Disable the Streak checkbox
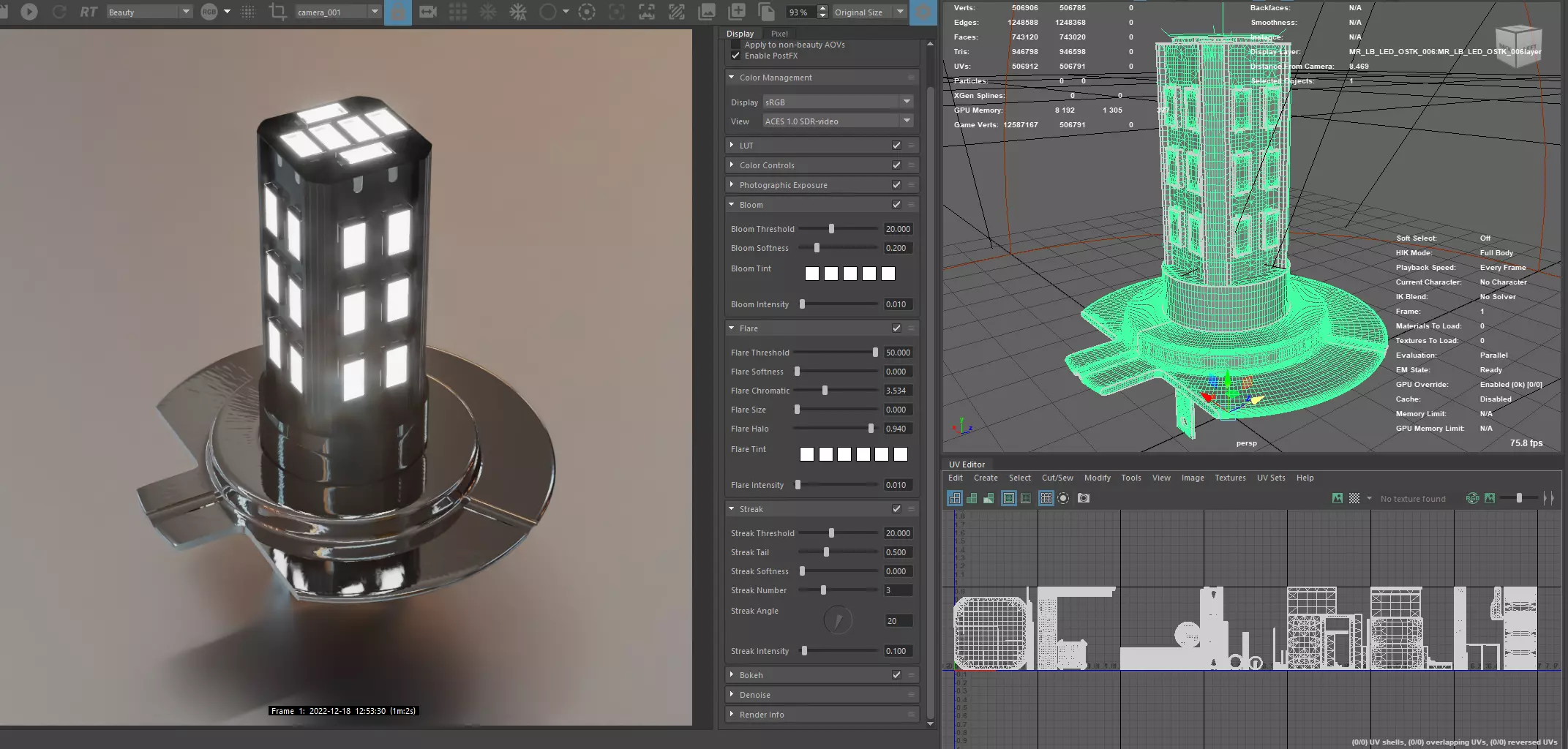The image size is (1568, 749). point(896,509)
